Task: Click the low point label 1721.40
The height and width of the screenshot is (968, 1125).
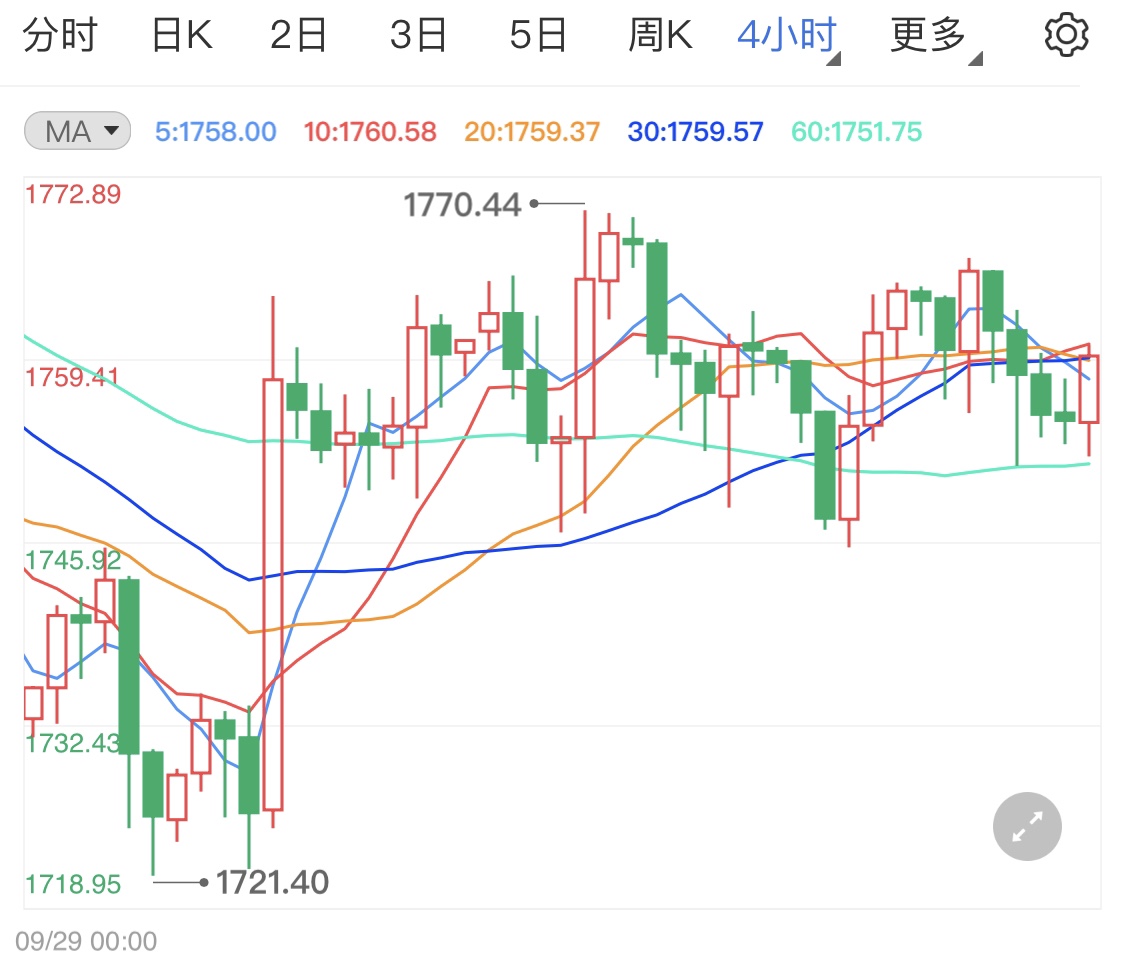Action: pyautogui.click(x=274, y=883)
